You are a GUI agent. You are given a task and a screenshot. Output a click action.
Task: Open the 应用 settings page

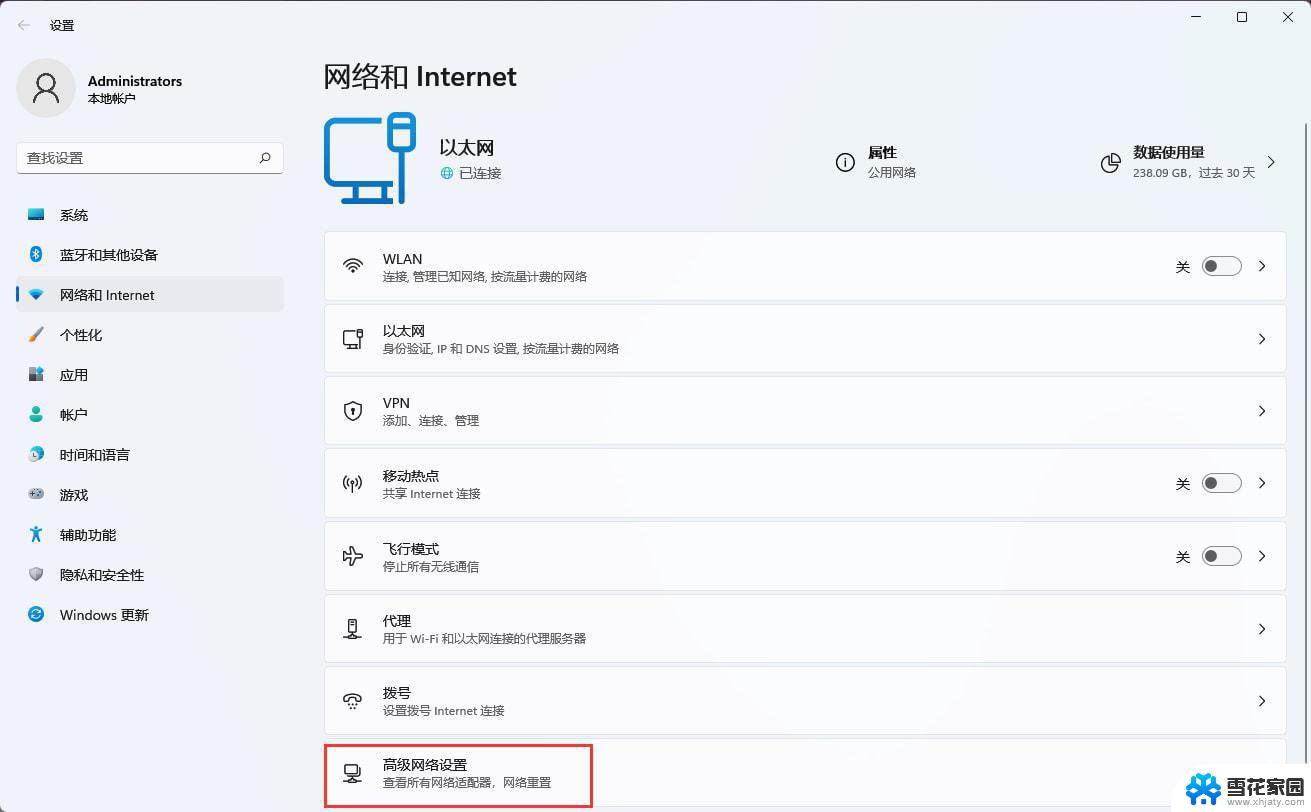click(150, 375)
